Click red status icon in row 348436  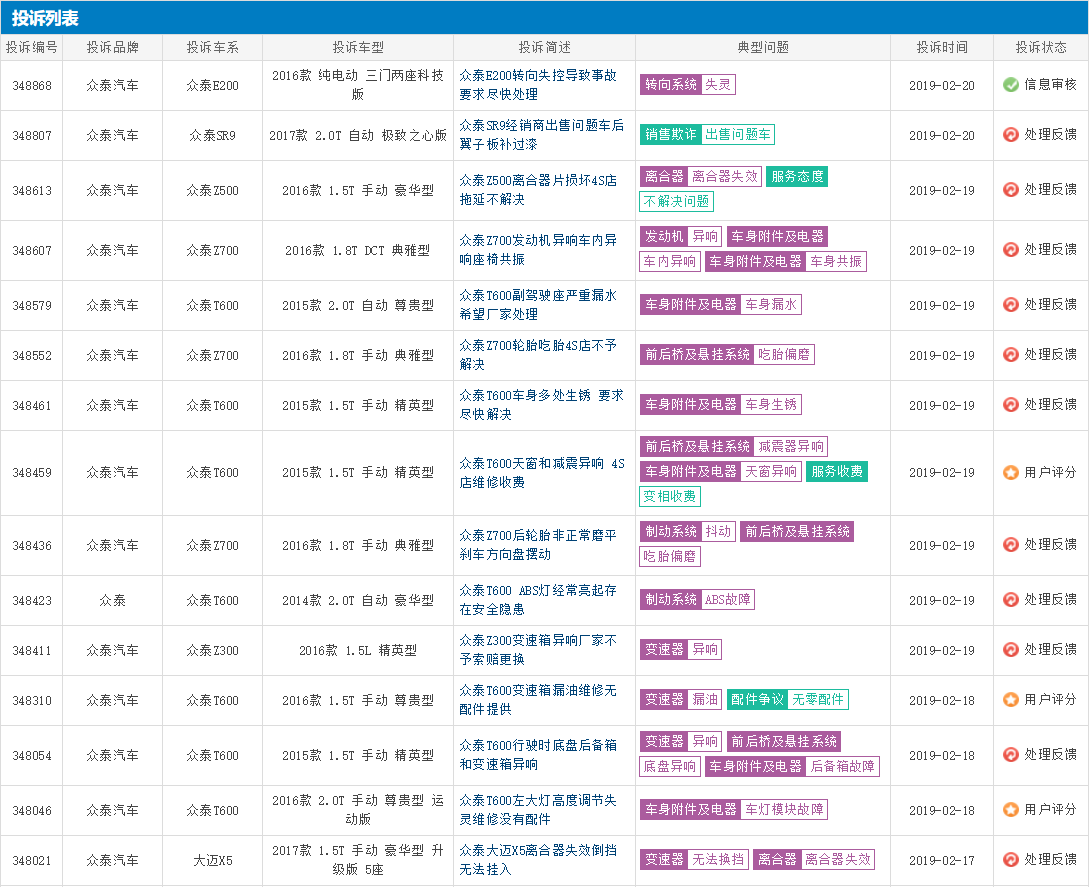(1011, 544)
